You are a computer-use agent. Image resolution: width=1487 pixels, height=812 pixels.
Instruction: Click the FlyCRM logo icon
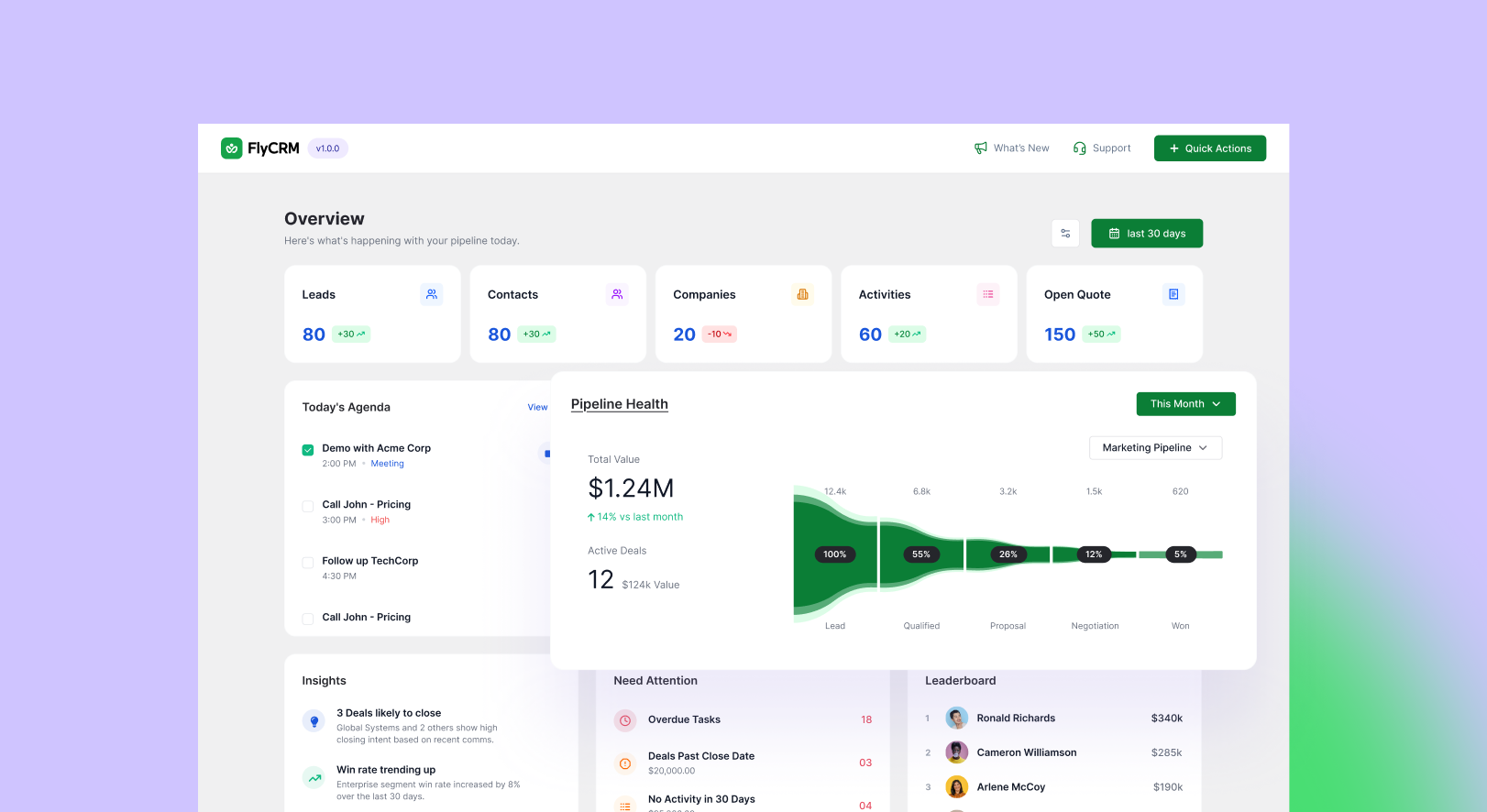231,148
